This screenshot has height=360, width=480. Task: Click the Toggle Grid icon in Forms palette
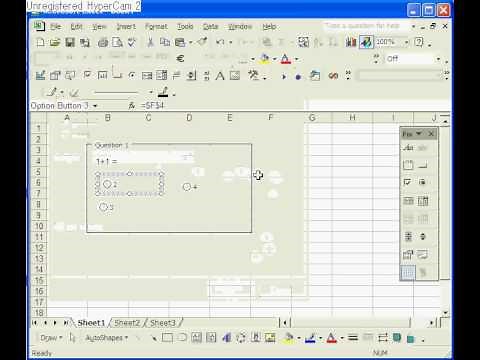pos(408,273)
